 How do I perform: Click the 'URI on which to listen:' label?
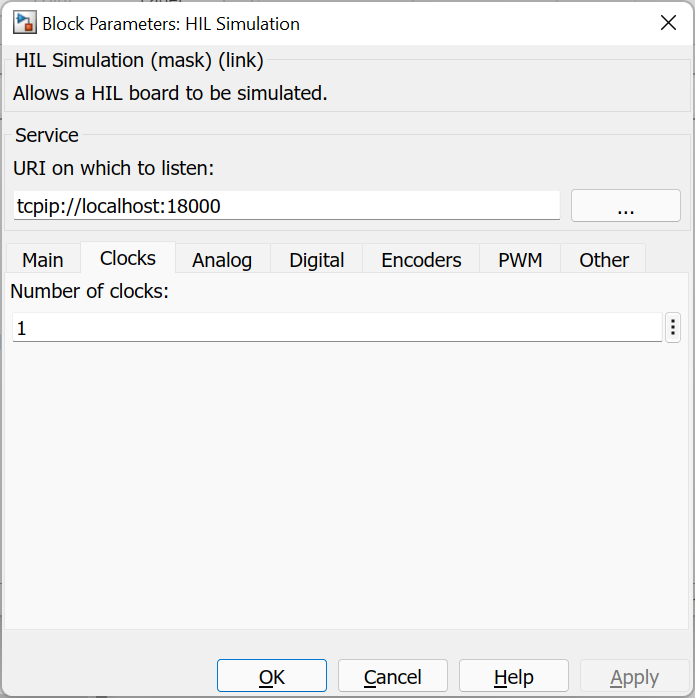click(x=113, y=168)
